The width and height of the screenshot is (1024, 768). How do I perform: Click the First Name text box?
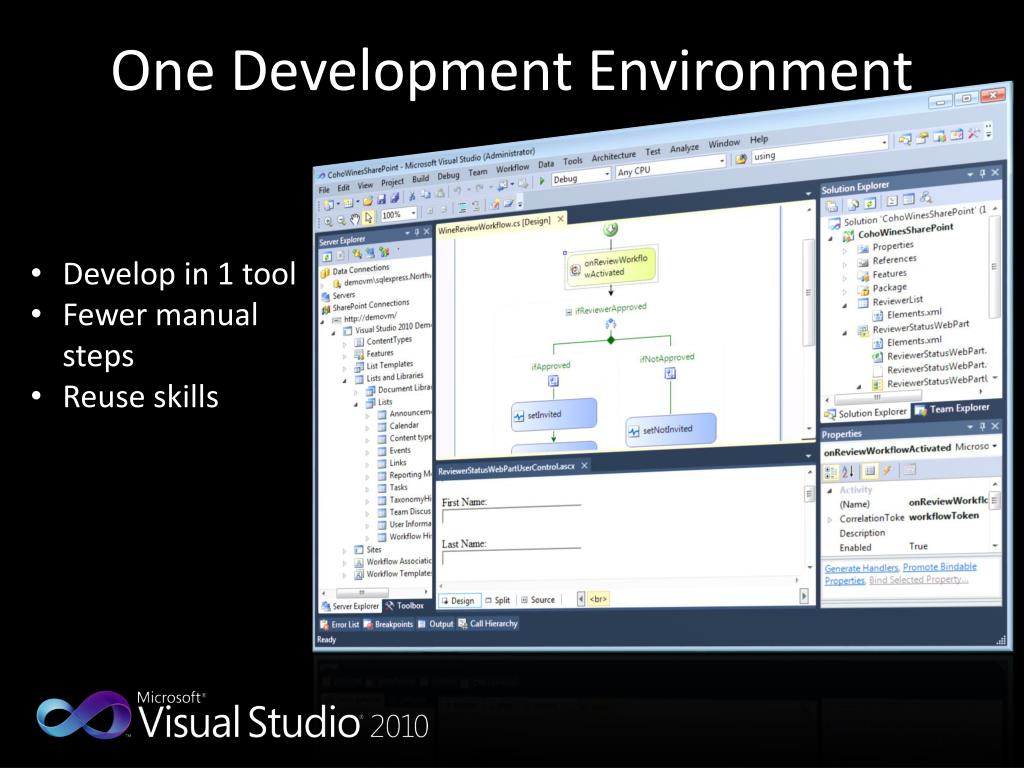tap(511, 515)
